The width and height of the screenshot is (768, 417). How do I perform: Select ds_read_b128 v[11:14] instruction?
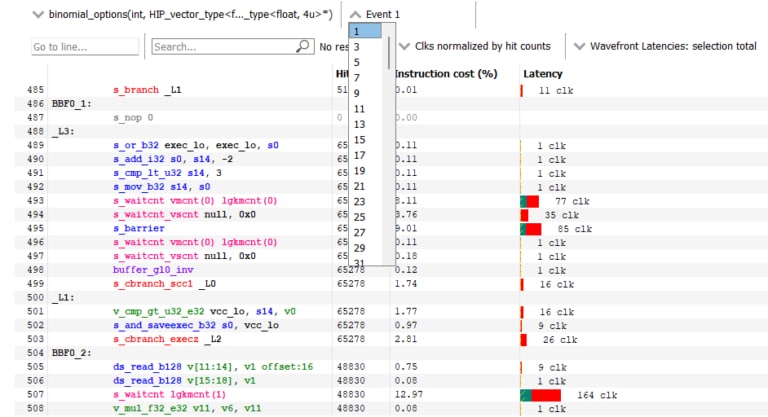click(x=213, y=367)
